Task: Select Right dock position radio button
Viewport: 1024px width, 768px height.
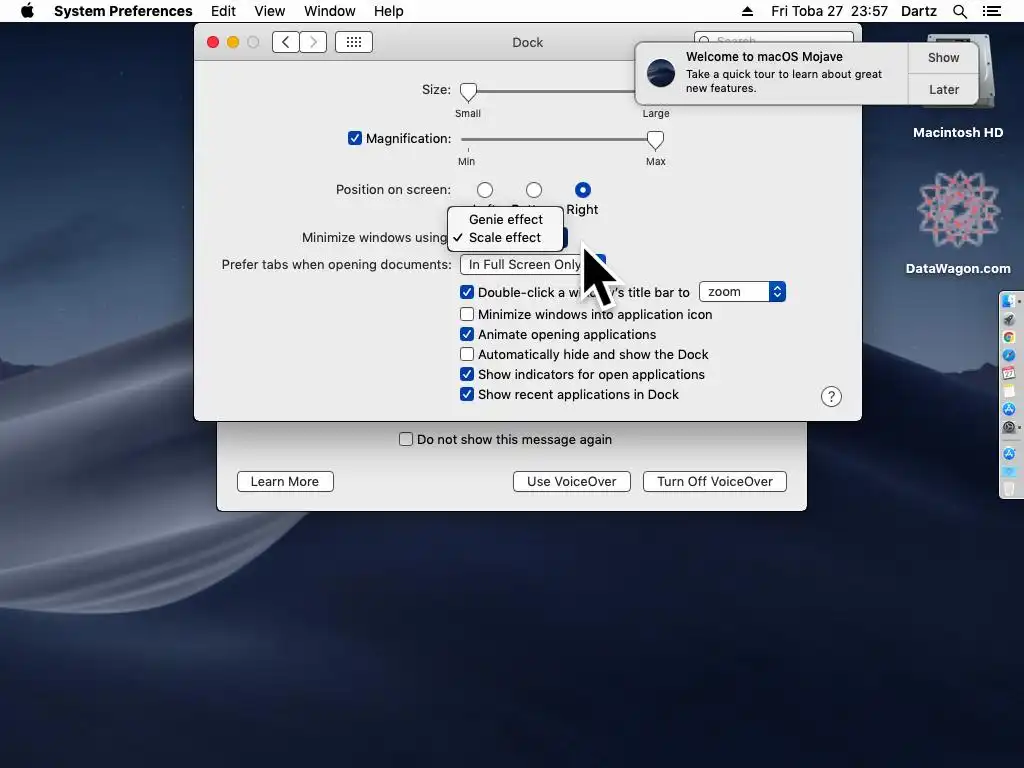Action: [x=583, y=190]
